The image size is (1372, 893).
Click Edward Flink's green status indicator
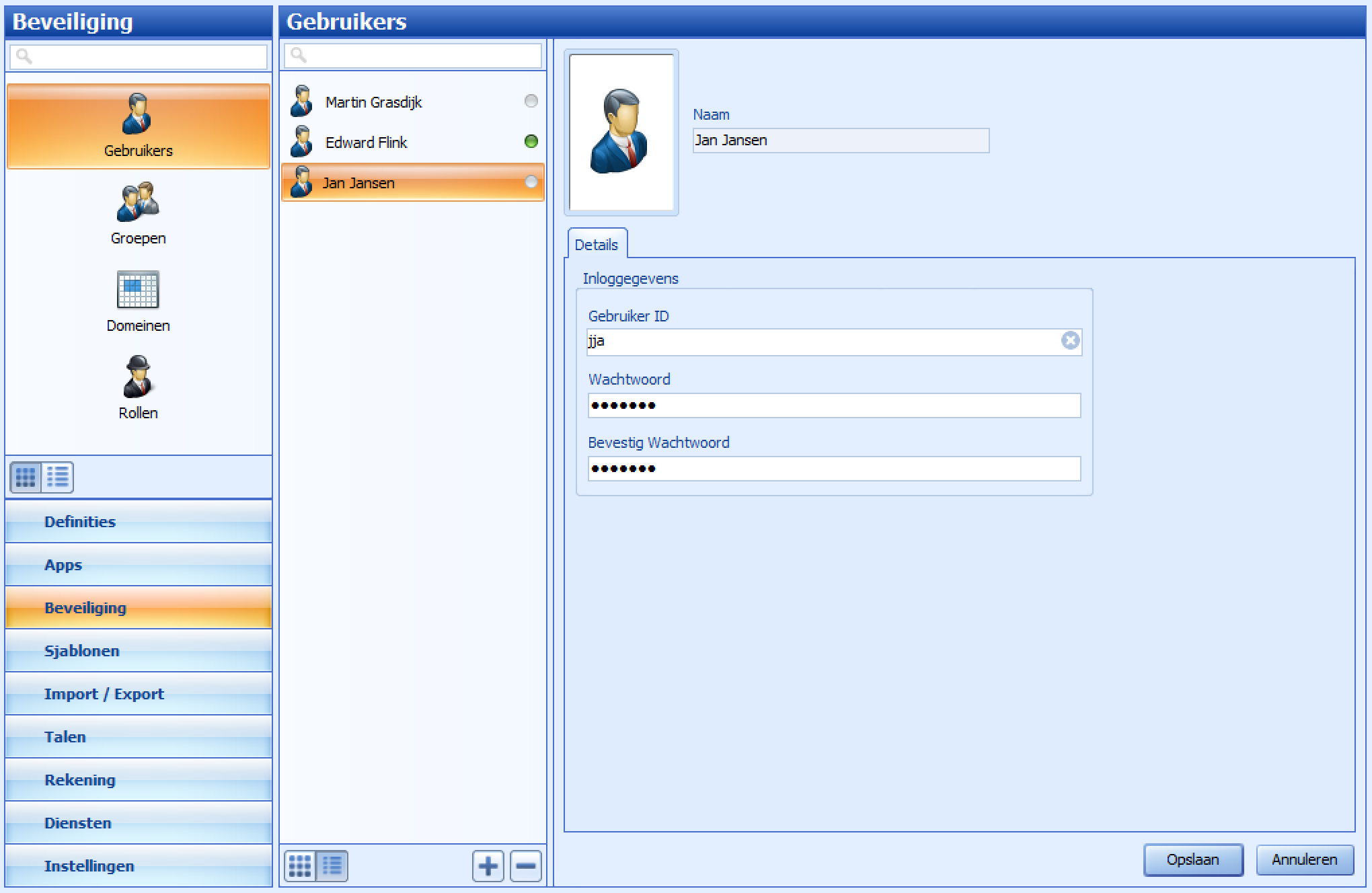click(x=531, y=142)
